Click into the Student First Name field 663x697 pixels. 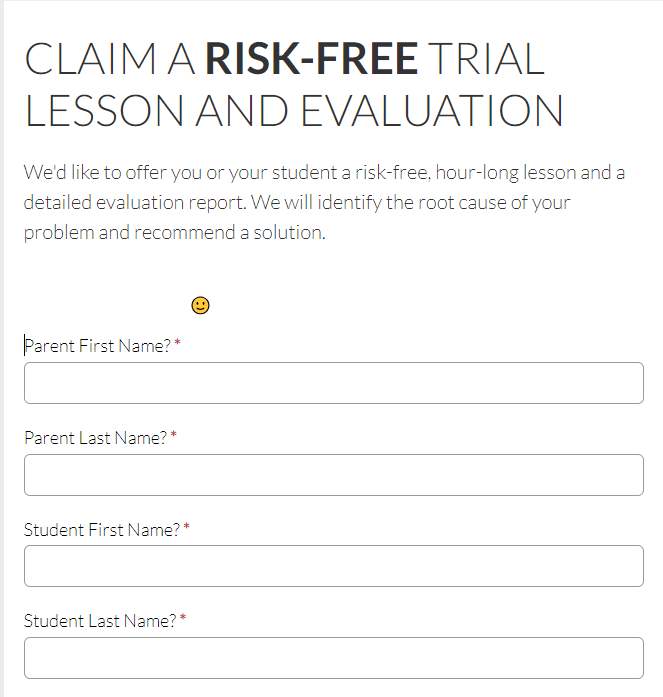[334, 566]
